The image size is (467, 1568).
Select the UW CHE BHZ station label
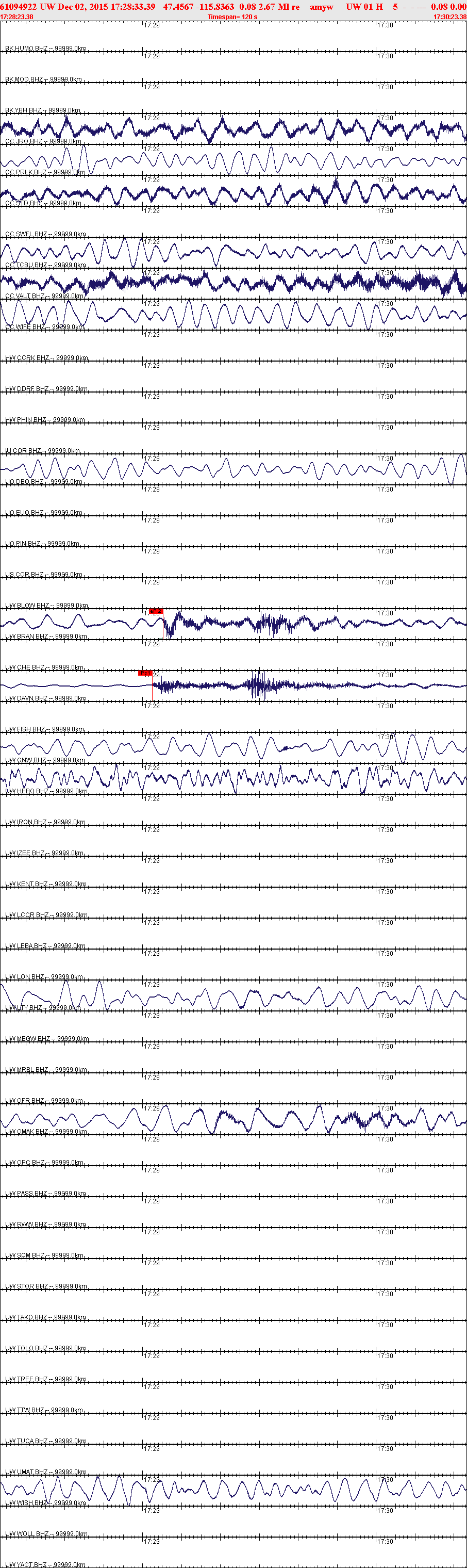(x=44, y=668)
